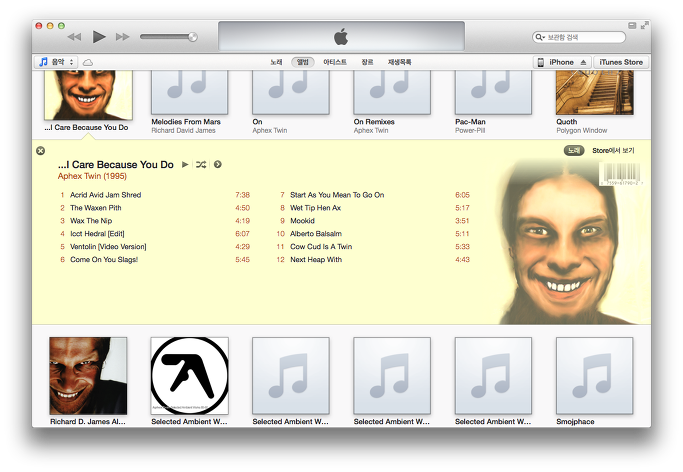Click the library search field
This screenshot has width=683, height=472.
pyautogui.click(x=579, y=37)
